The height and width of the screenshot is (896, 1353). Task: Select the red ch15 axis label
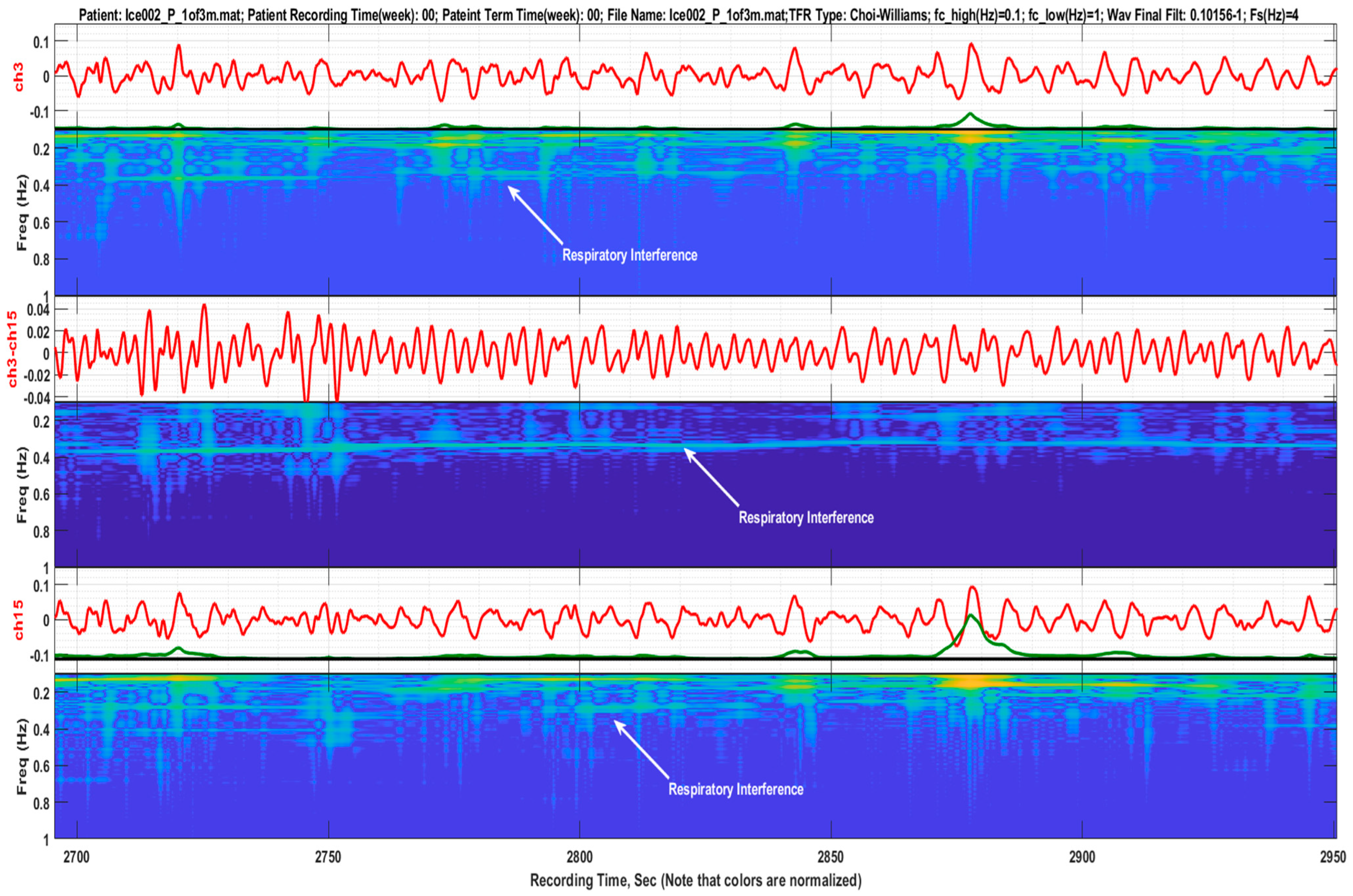tap(19, 620)
